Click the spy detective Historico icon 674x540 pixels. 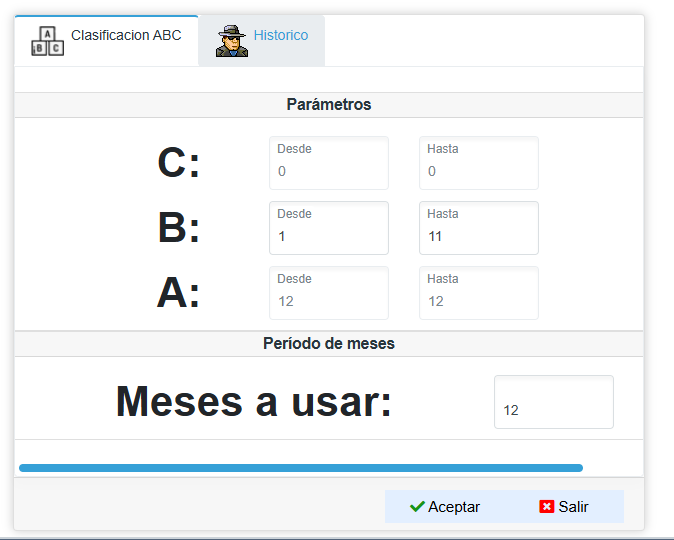(x=232, y=41)
